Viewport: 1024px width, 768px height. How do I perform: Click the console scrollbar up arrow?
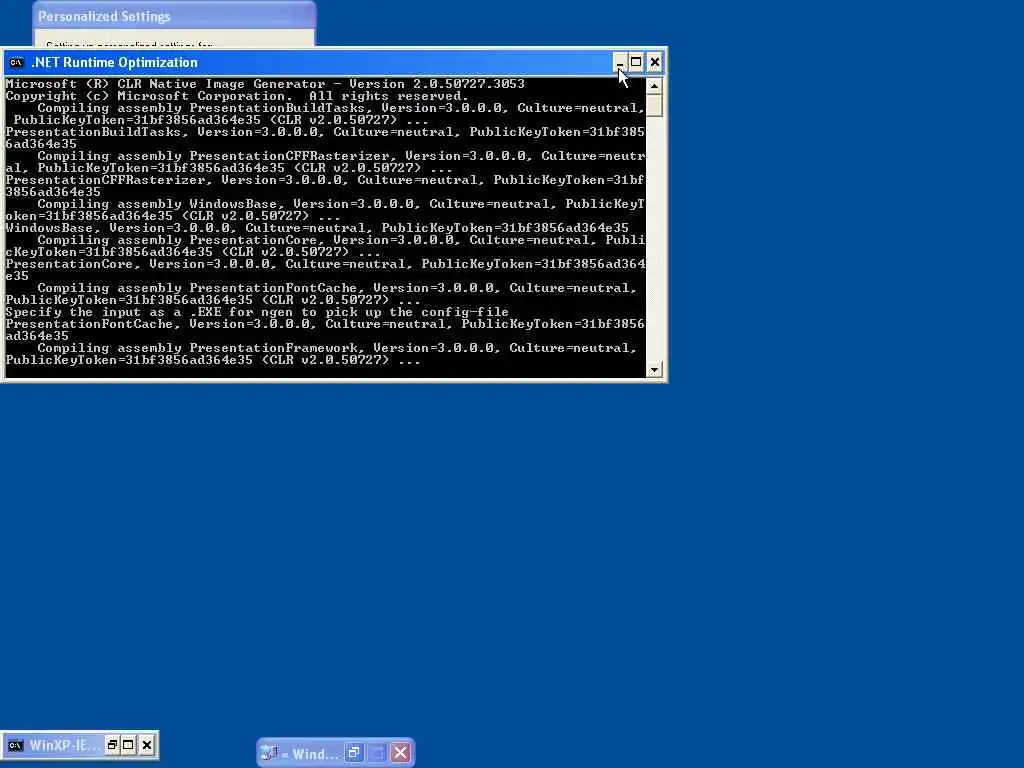[654, 86]
